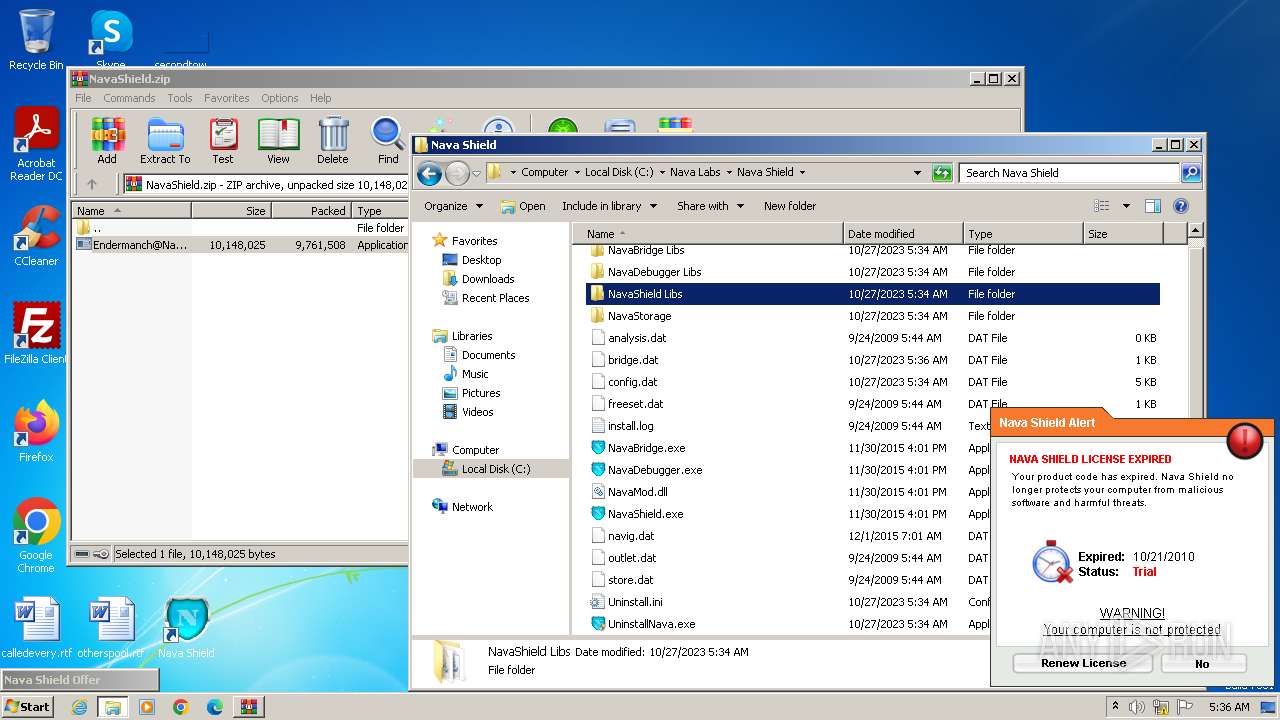Screen dimensions: 1280x720
Task: Select the config.dat file
Action: pos(632,382)
